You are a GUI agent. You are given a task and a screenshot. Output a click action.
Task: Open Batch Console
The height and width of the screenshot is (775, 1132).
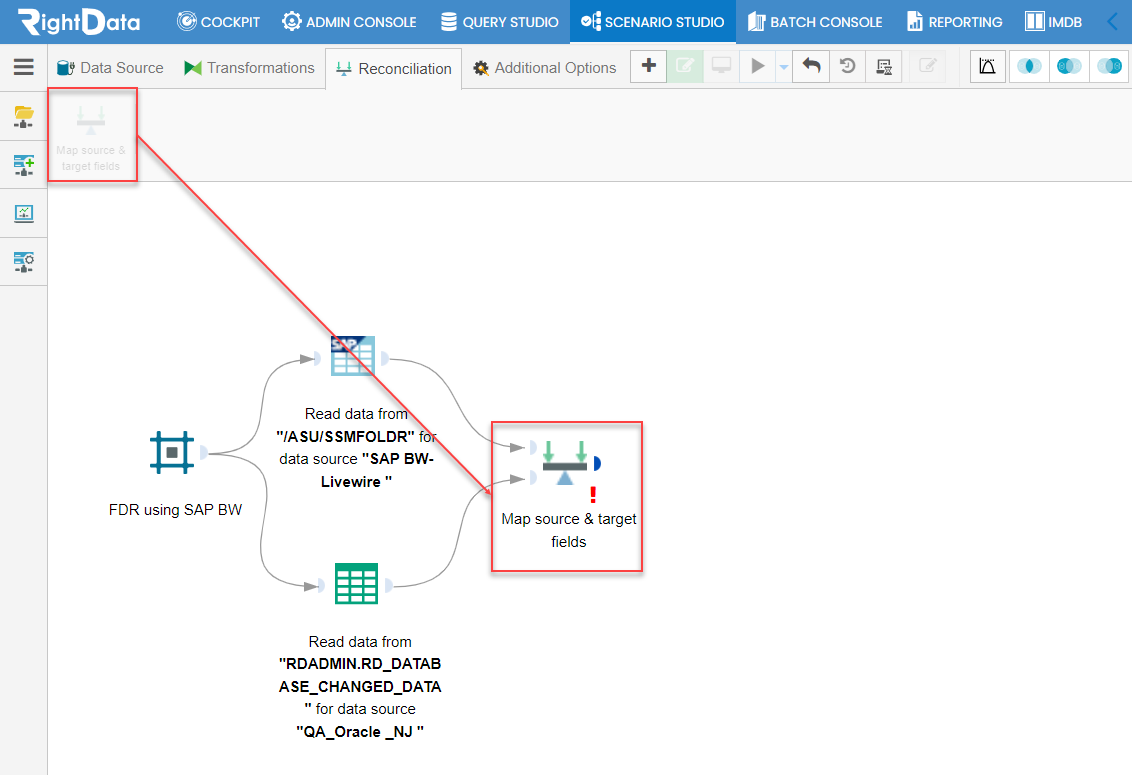pyautogui.click(x=814, y=22)
